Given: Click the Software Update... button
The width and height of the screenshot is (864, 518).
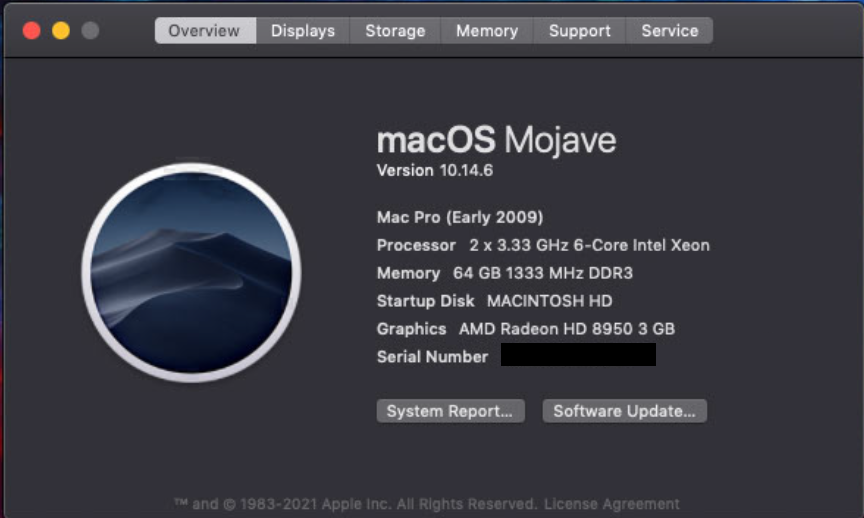Looking at the screenshot, I should (624, 411).
